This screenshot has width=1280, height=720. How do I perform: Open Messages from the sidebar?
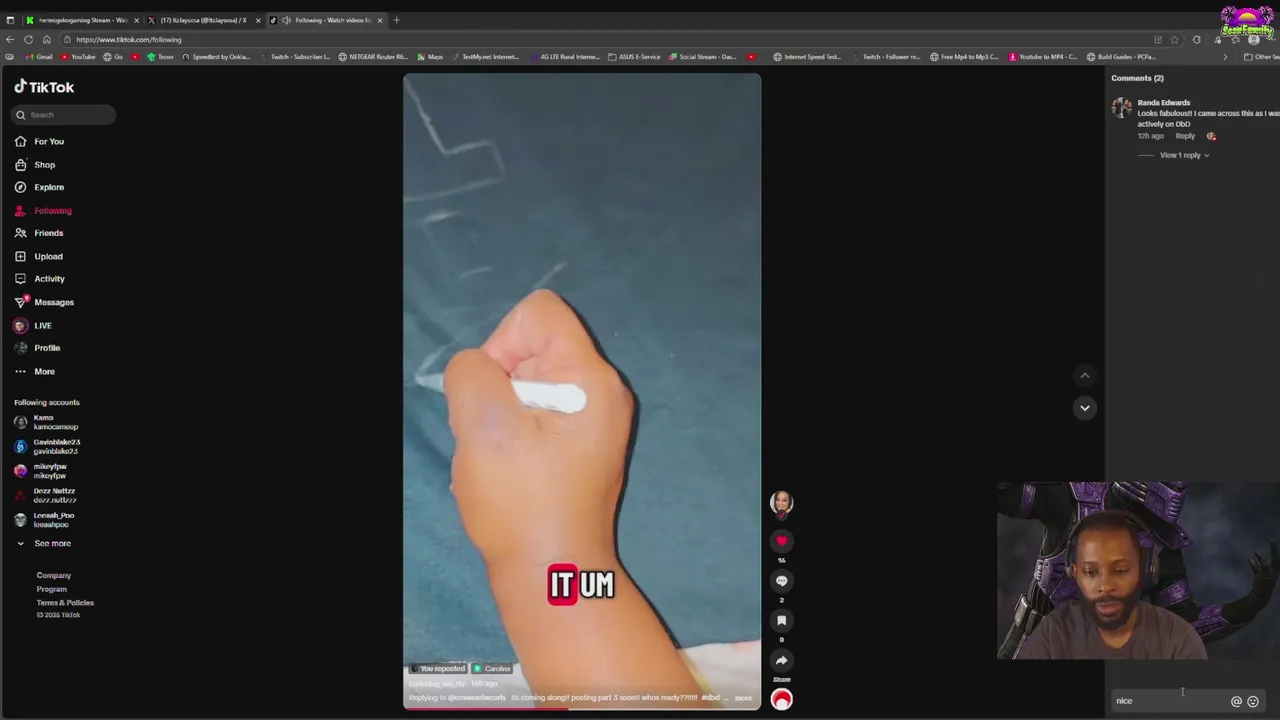click(45, 302)
